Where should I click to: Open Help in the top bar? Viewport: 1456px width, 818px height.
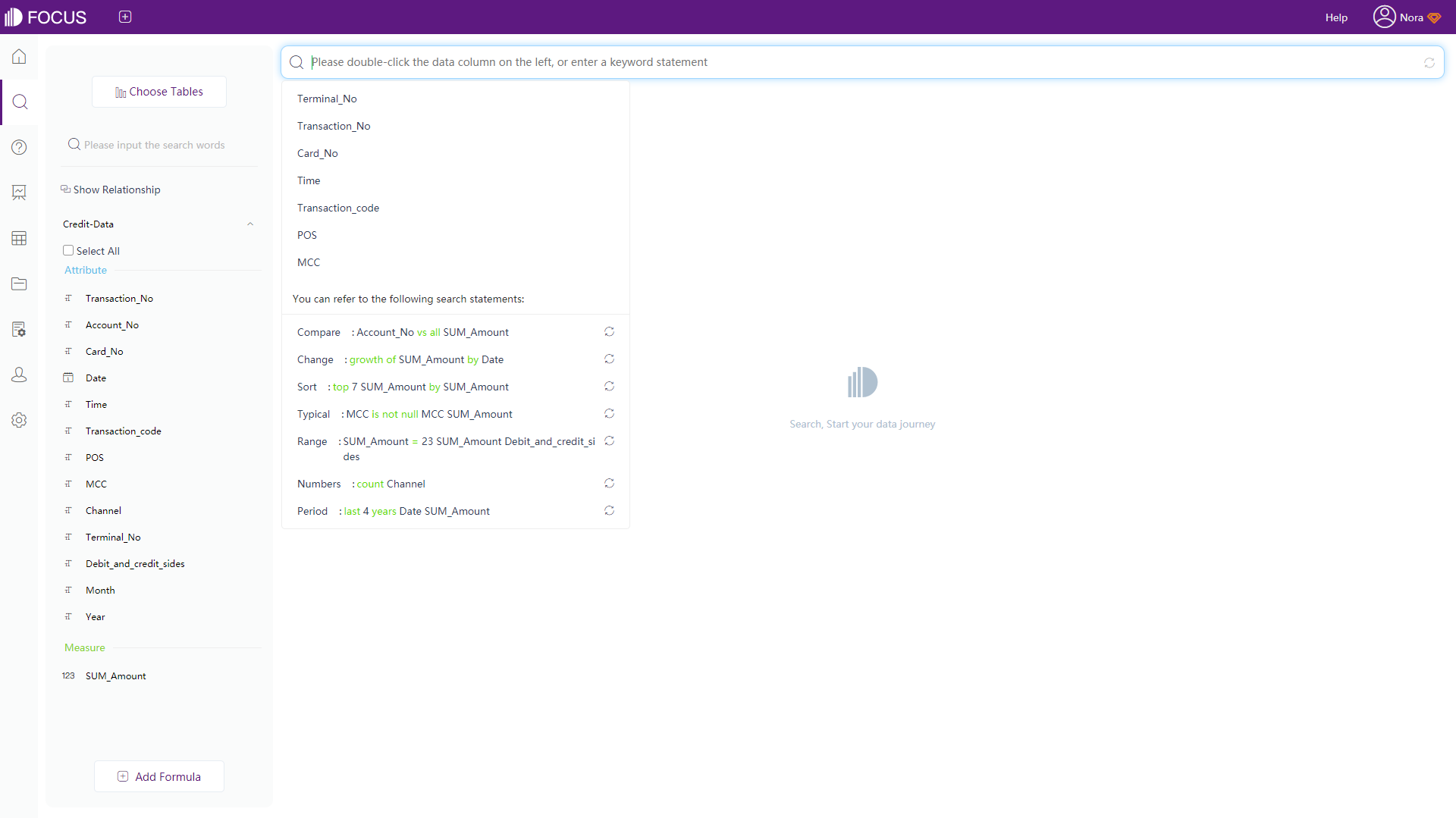pos(1336,17)
